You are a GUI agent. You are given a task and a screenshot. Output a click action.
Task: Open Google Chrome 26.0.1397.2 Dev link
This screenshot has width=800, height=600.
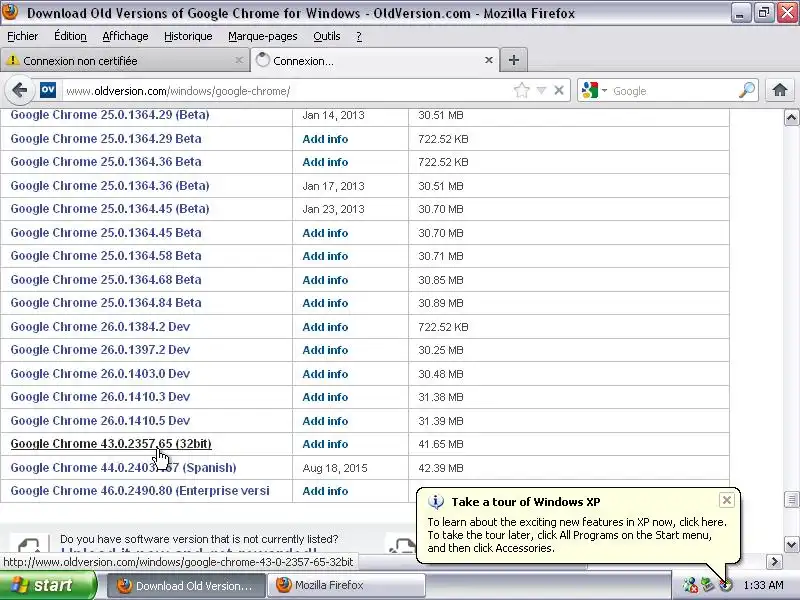click(100, 350)
